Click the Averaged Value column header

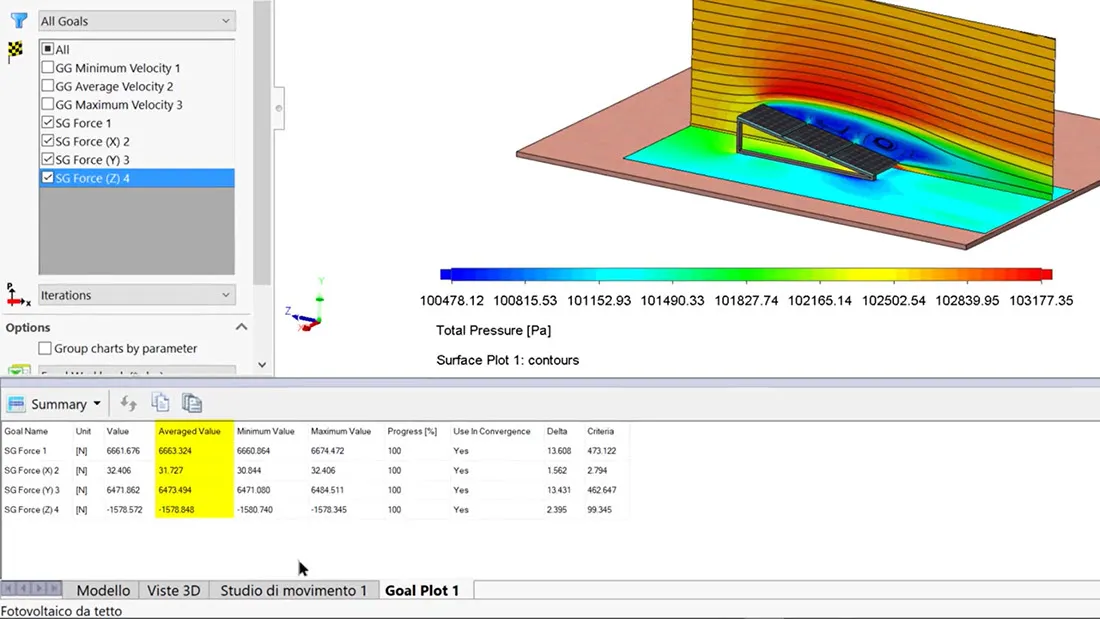pyautogui.click(x=189, y=431)
